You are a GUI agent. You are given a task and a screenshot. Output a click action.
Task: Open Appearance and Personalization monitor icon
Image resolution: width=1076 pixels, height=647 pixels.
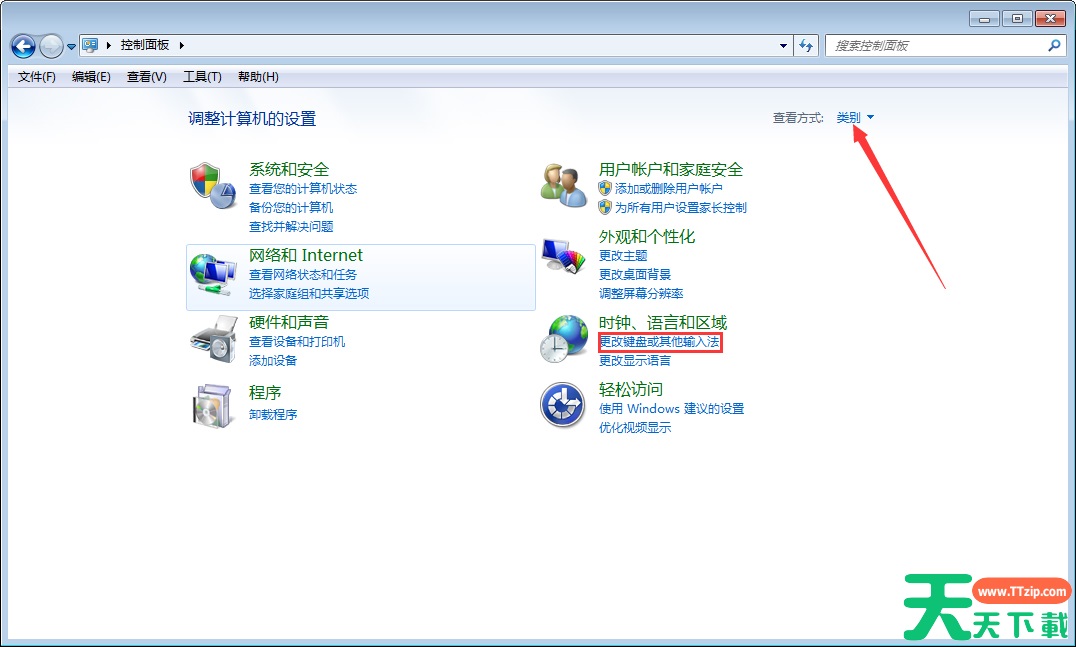pos(563,256)
